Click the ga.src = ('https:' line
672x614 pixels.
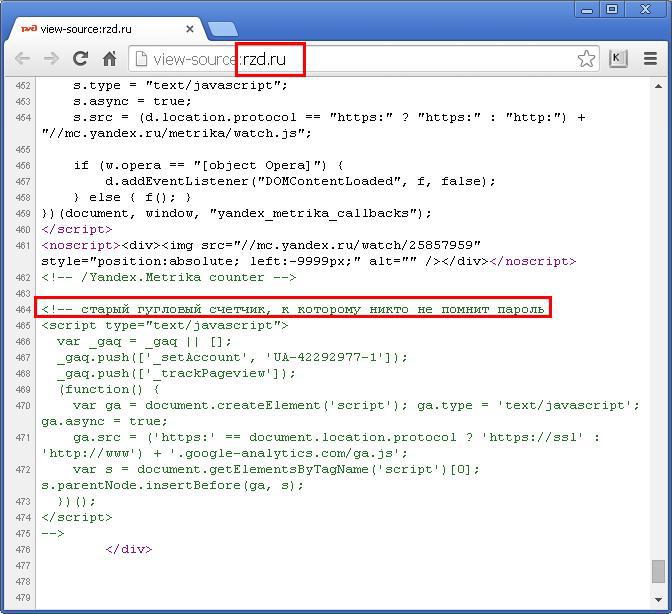pyautogui.click(x=336, y=437)
